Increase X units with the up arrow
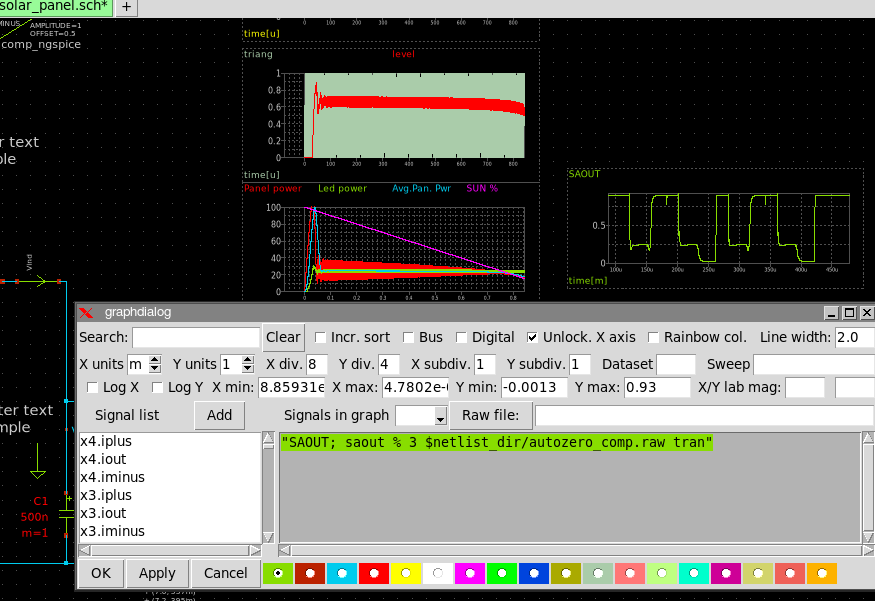This screenshot has width=875, height=601. 154,359
